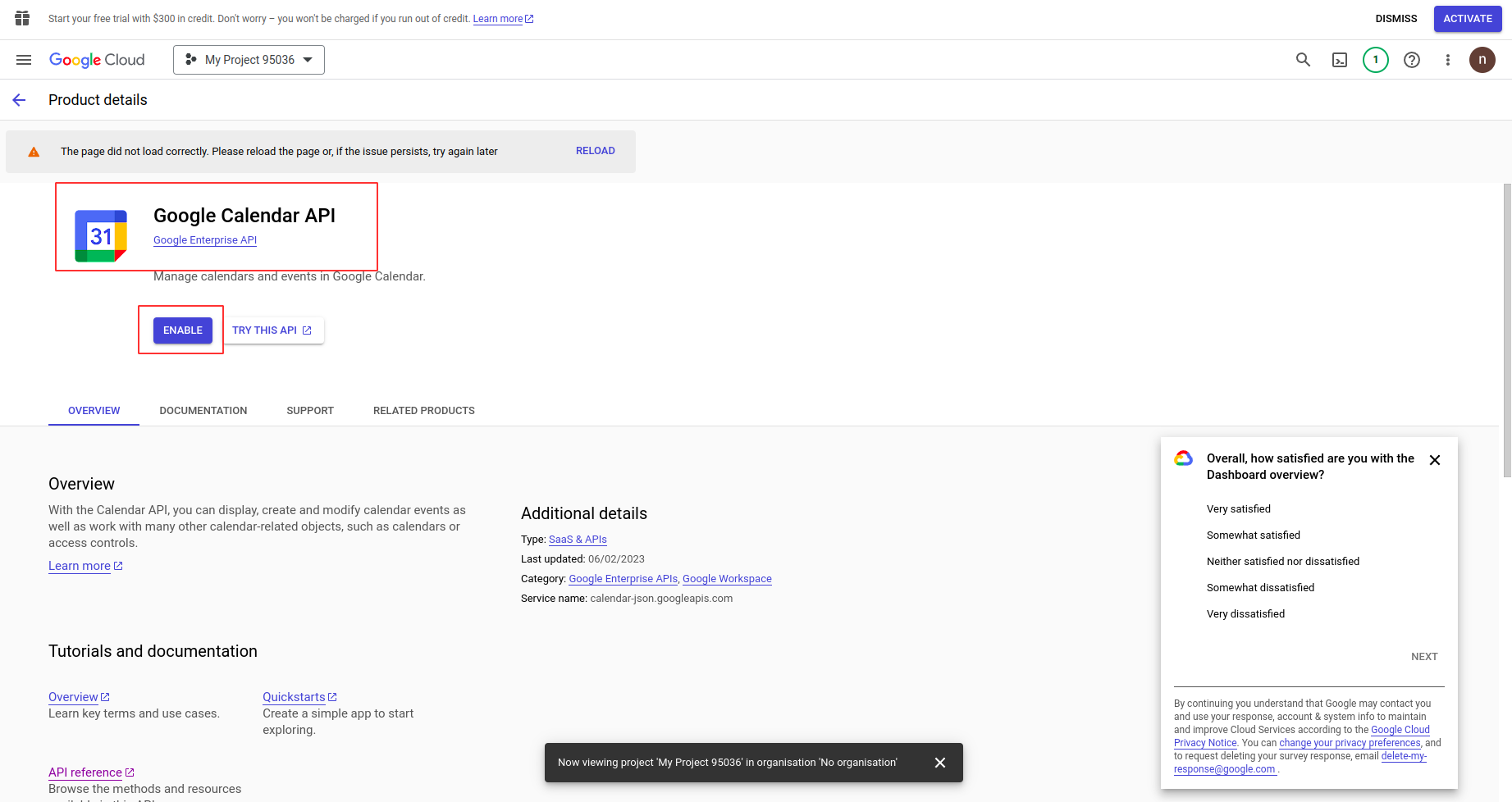
Task: Click the Product details page title
Action: pos(98,100)
